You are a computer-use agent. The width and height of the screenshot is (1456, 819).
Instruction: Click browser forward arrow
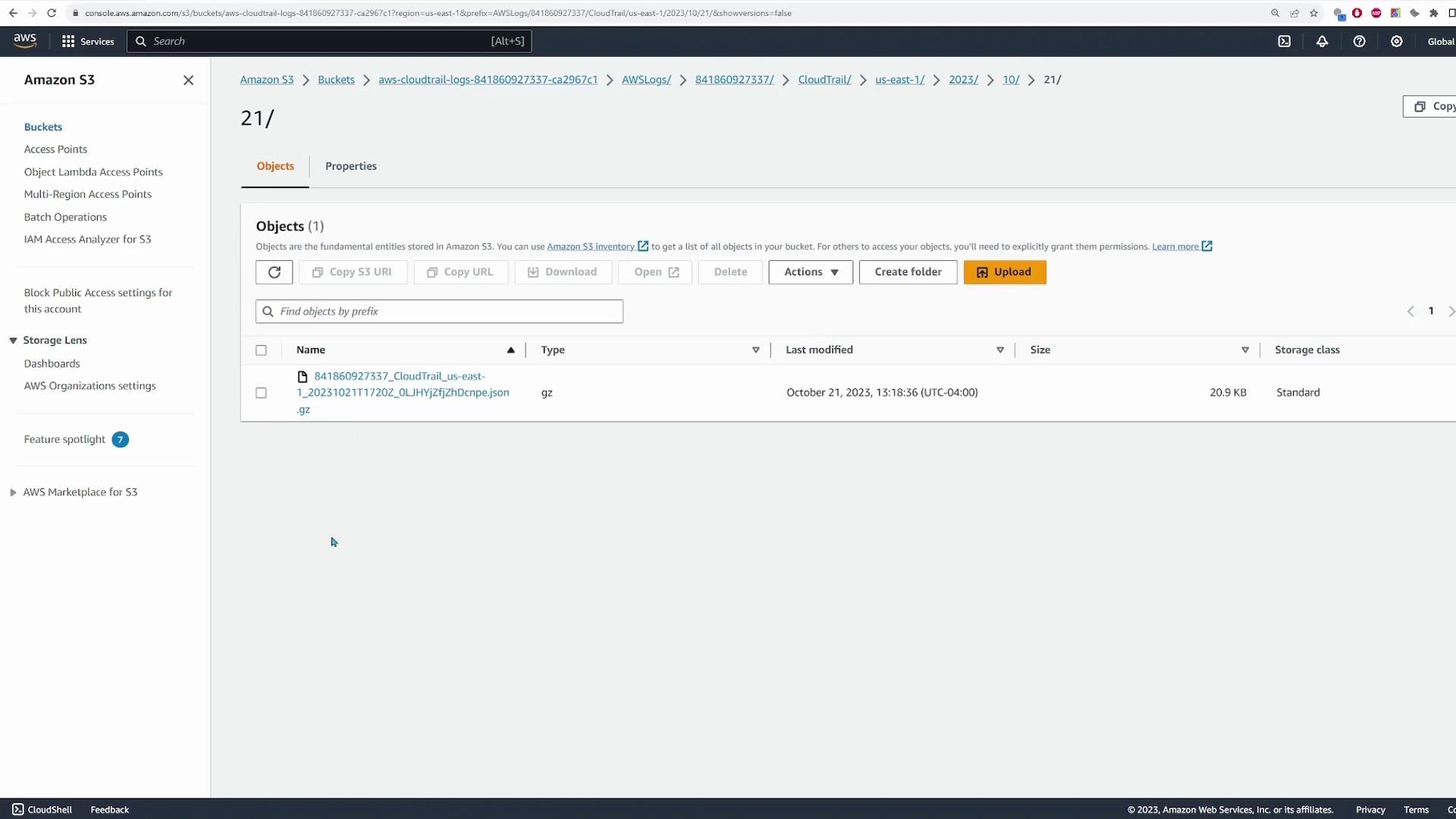pos(32,13)
